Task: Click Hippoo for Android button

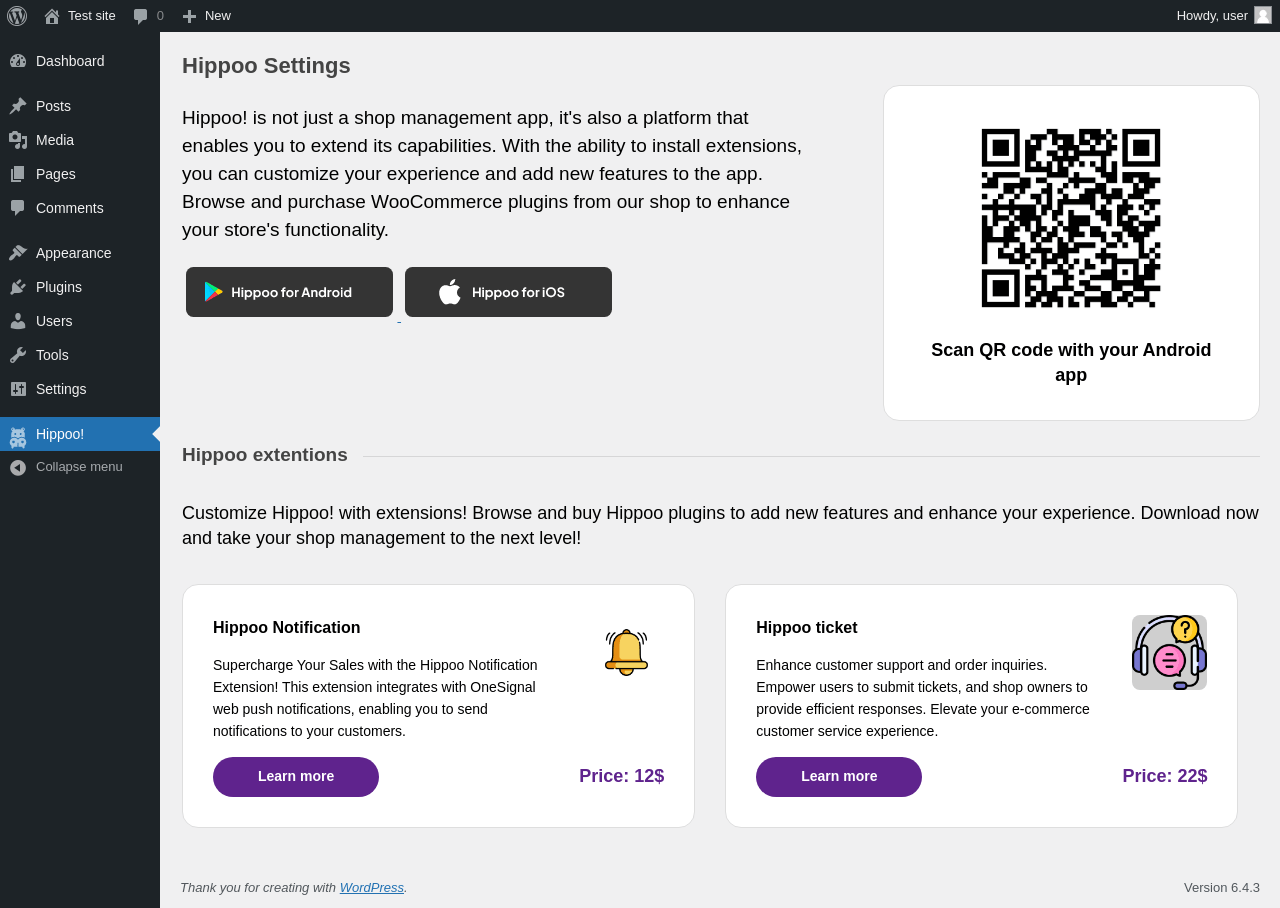Action: click(x=289, y=292)
